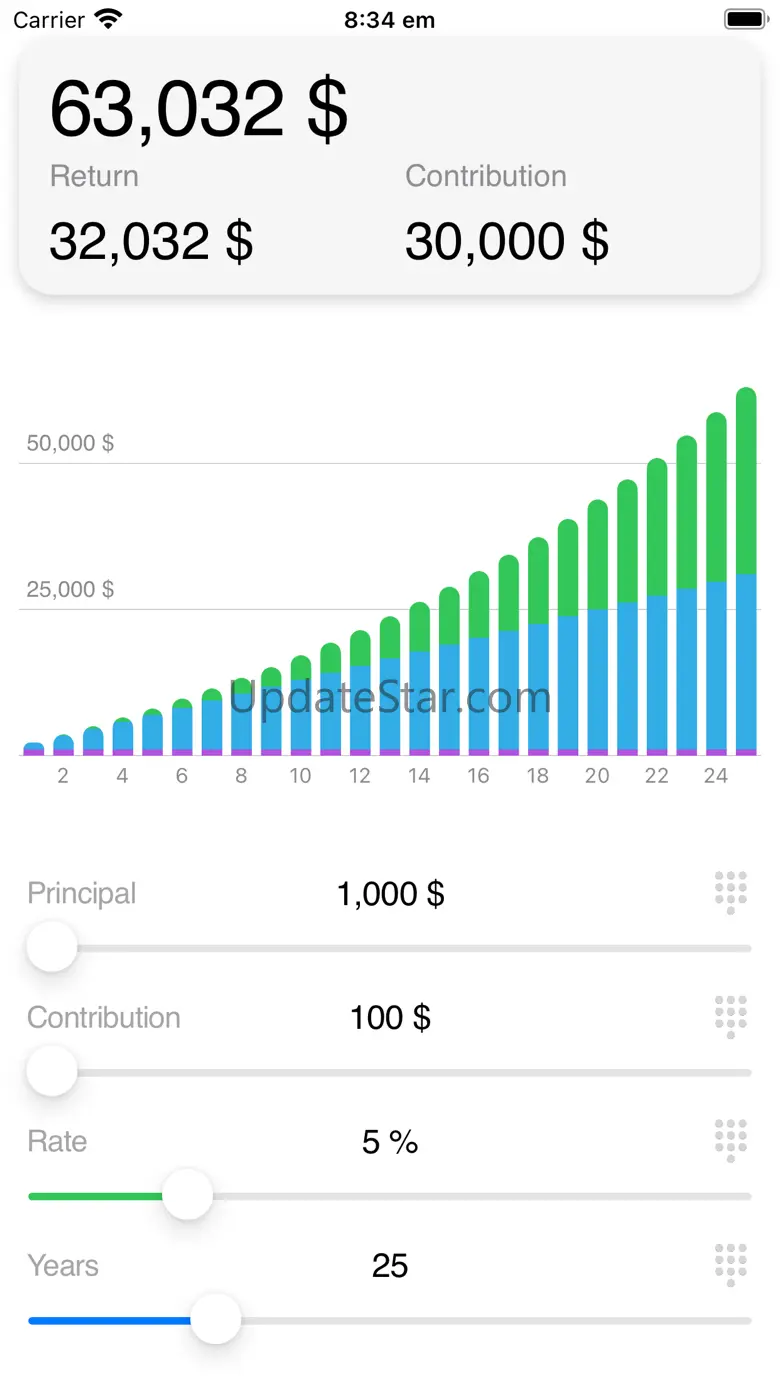Tap the keypad icon beside Contribution
The image size is (780, 1387).
tap(731, 1016)
